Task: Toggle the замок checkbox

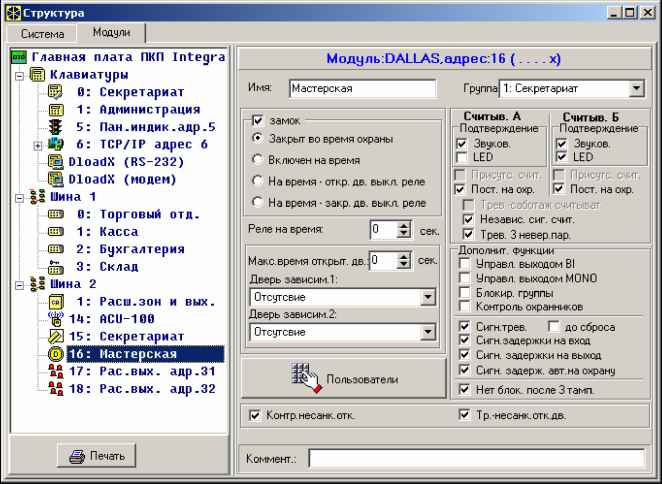Action: click(258, 119)
